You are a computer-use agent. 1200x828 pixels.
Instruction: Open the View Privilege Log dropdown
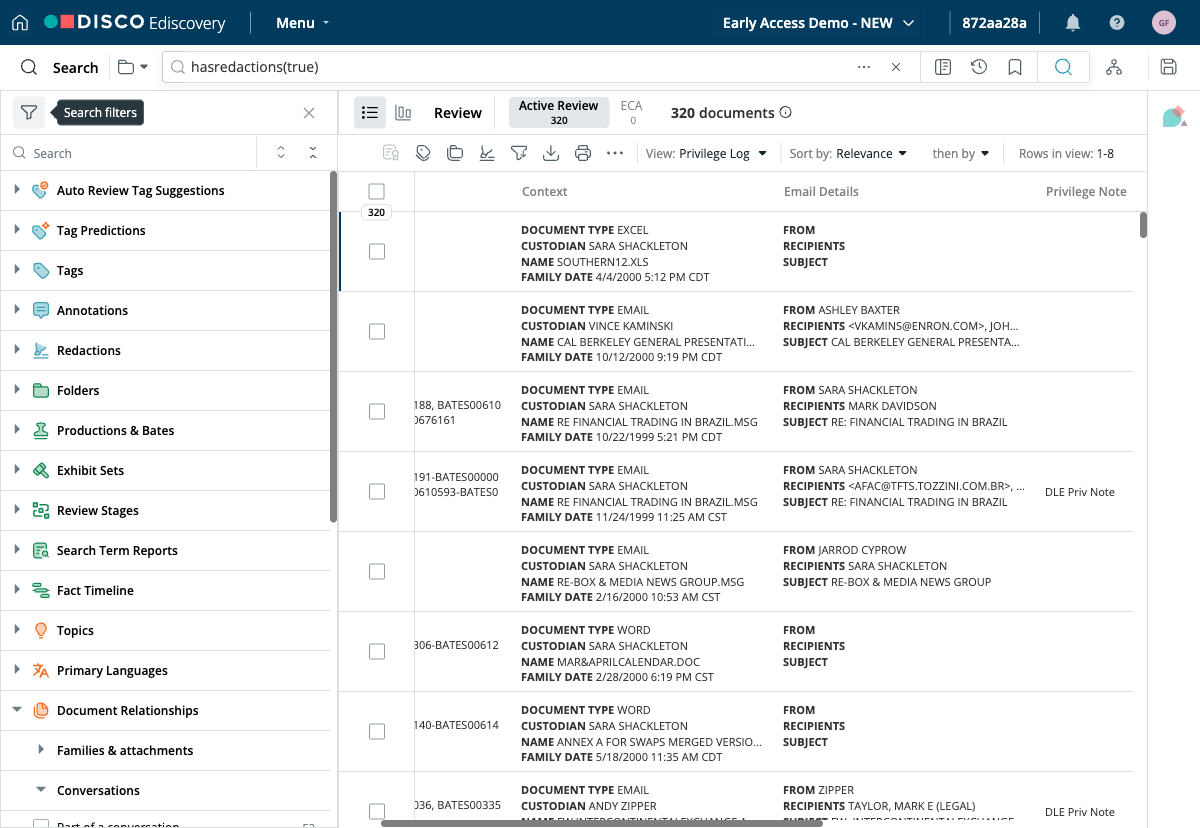(707, 153)
